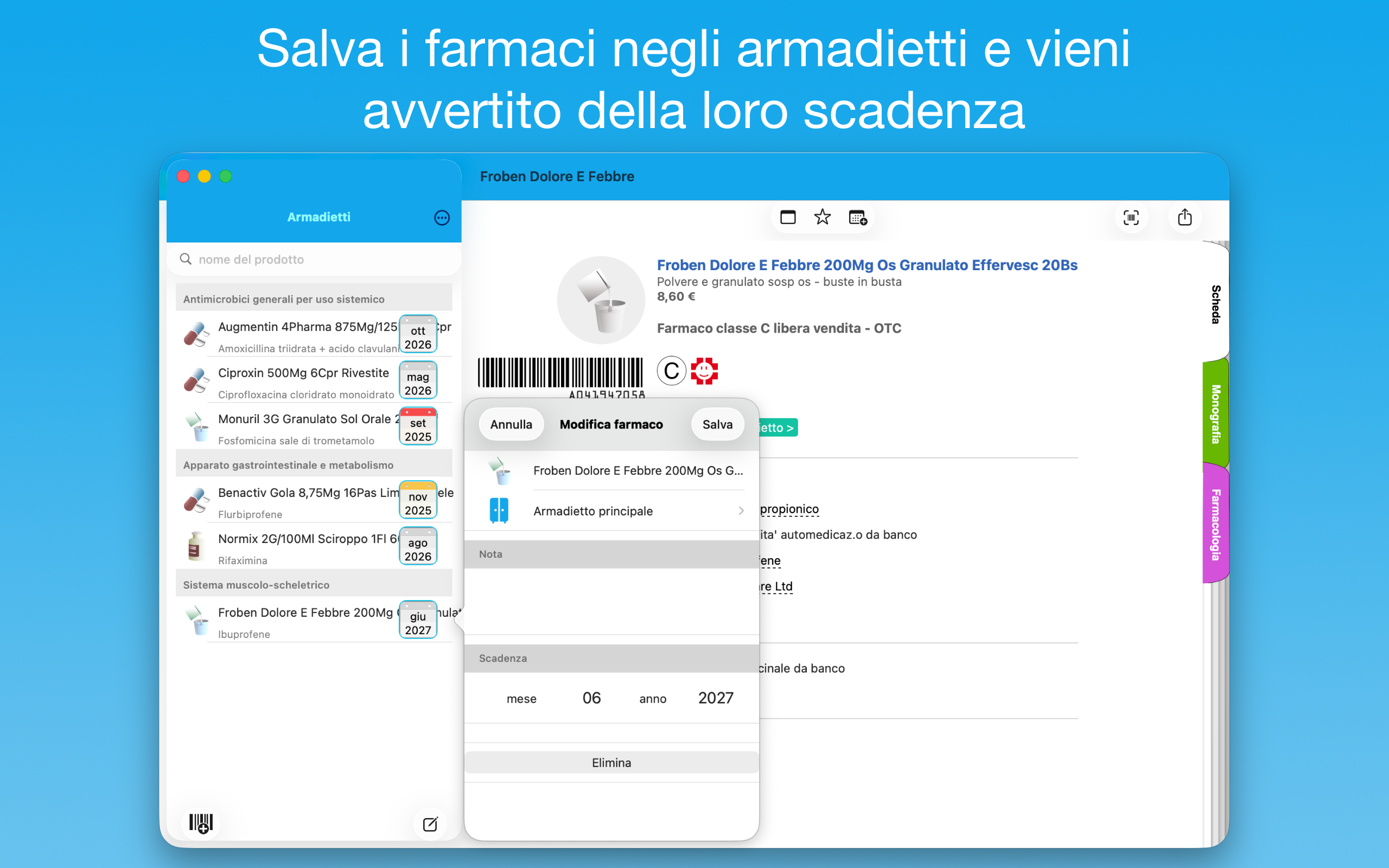Switch to the Monografia tab
This screenshot has height=868, width=1389.
(1215, 413)
